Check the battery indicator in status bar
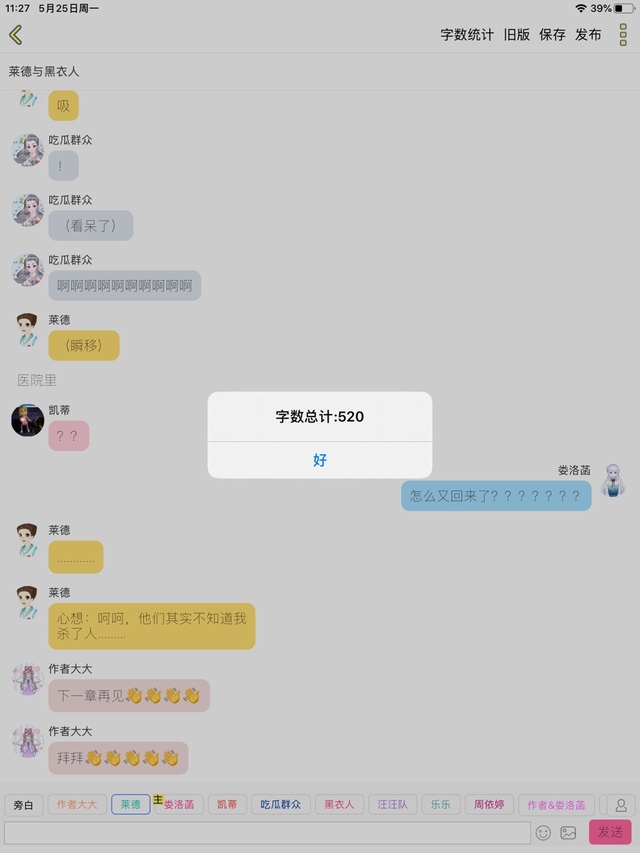The height and width of the screenshot is (853, 640). [624, 8]
